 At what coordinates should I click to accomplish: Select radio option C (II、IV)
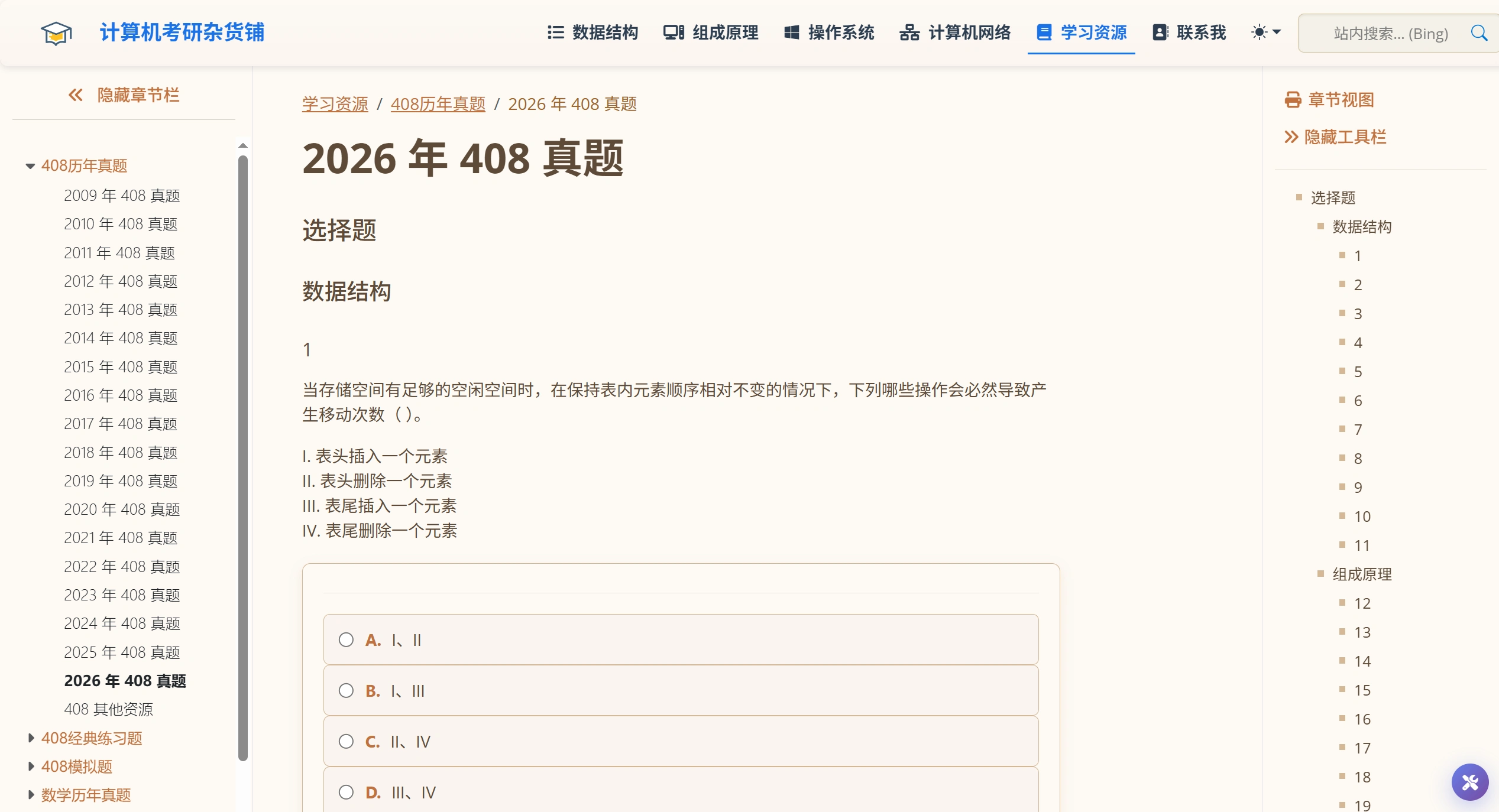346,741
